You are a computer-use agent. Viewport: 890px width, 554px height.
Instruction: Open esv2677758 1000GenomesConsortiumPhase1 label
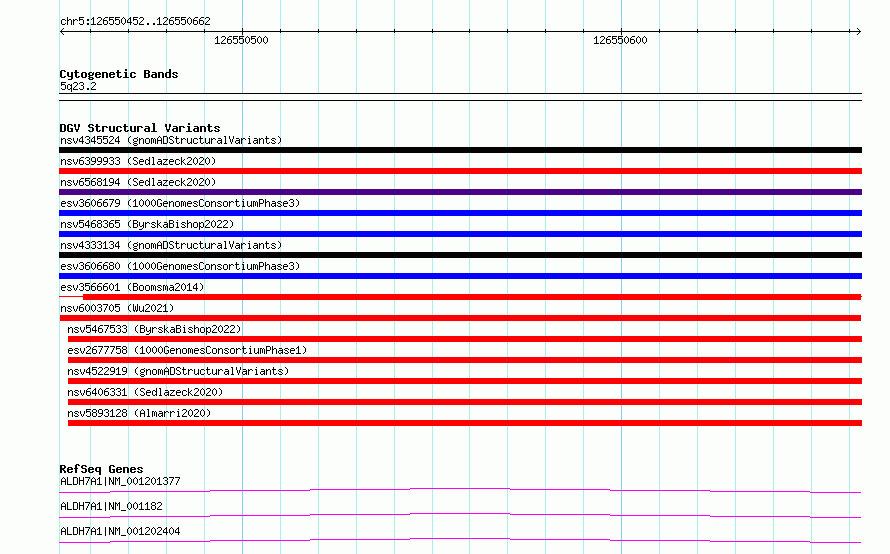[187, 350]
